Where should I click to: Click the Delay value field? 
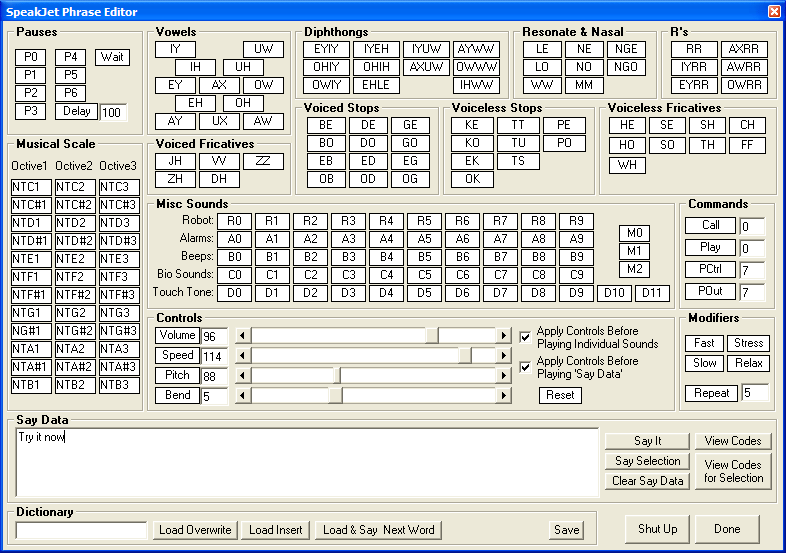point(113,112)
